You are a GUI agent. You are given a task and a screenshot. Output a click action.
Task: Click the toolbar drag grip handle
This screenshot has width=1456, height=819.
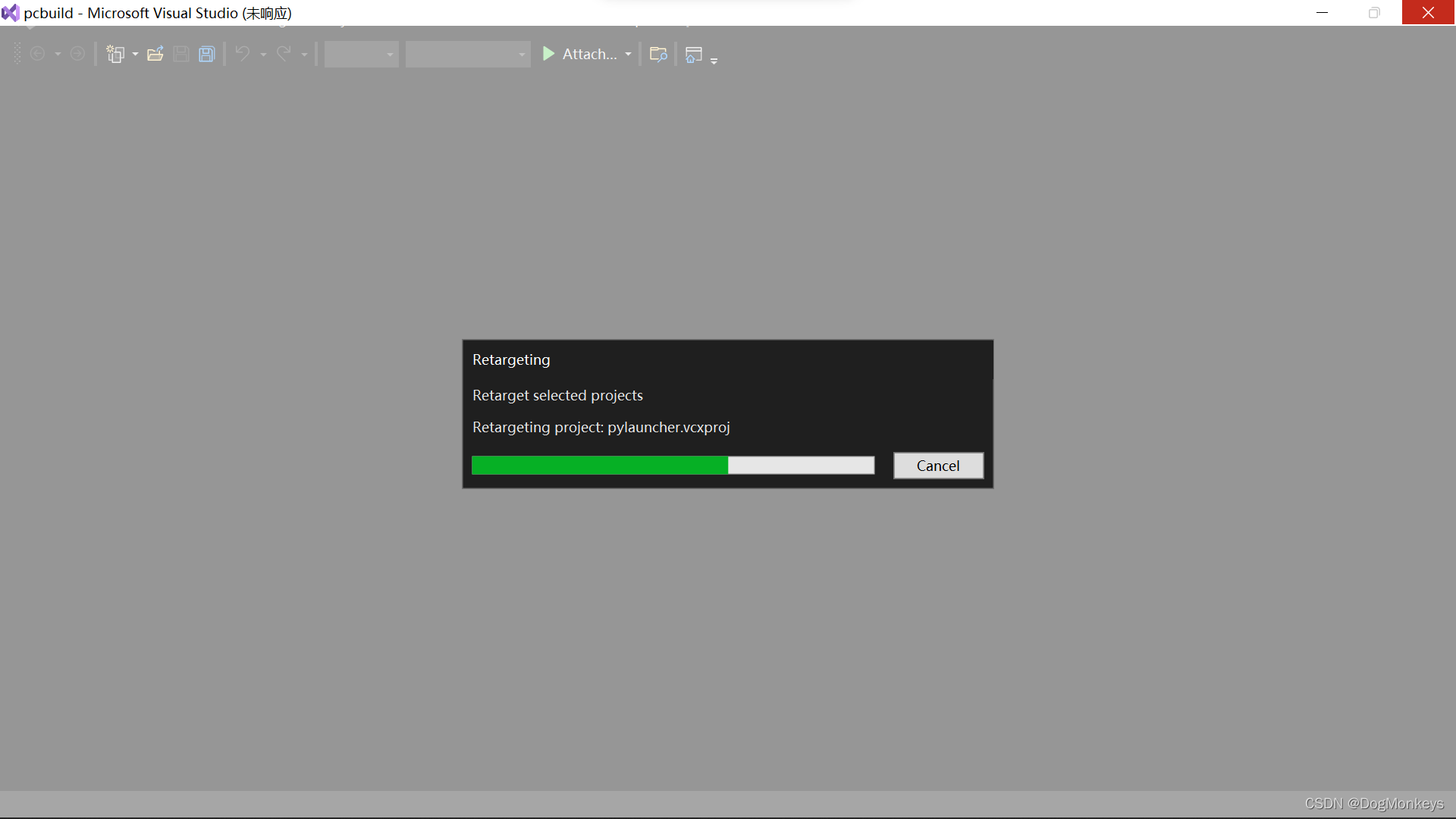click(17, 54)
